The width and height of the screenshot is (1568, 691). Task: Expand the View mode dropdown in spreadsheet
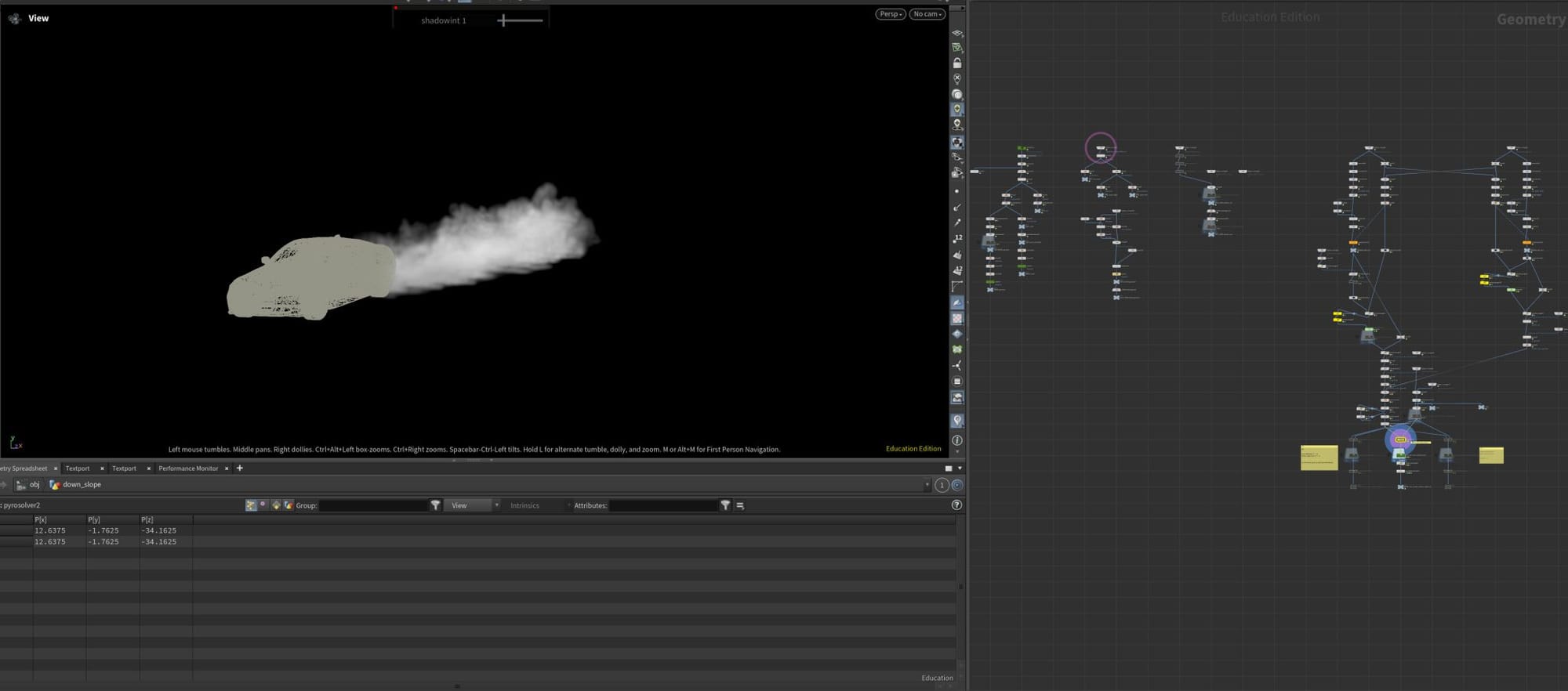[x=472, y=505]
